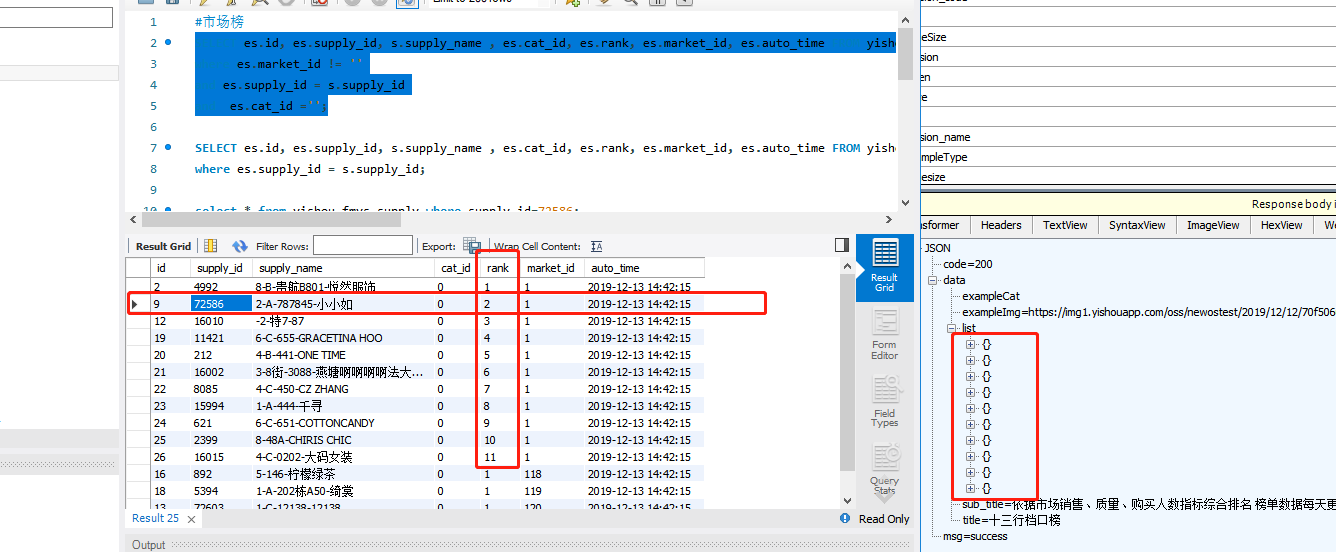1336x552 pixels.
Task: Click the JSON root node
Action: coord(938,248)
